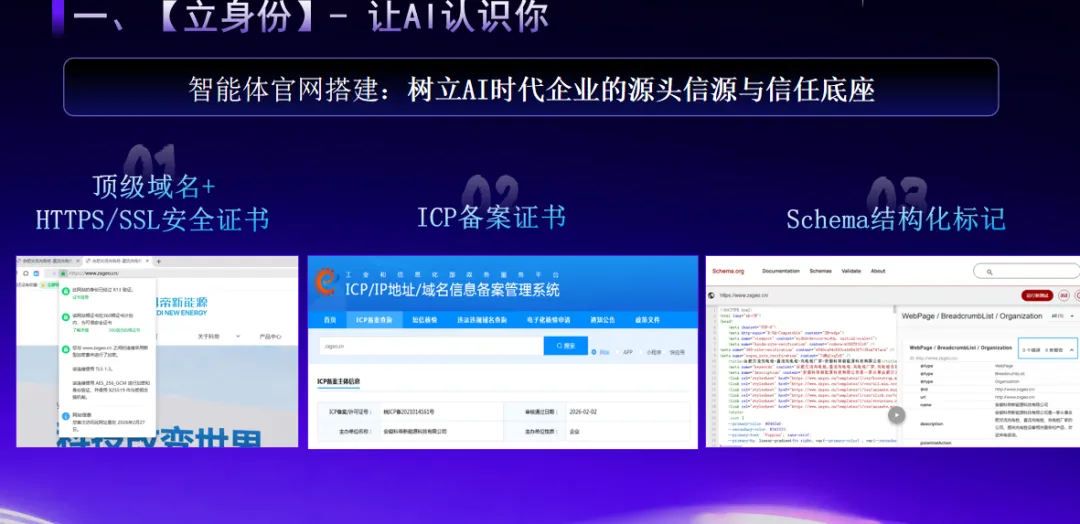The height and width of the screenshot is (524, 1080).
Task: Click the red run test button
Action: coord(1037,295)
